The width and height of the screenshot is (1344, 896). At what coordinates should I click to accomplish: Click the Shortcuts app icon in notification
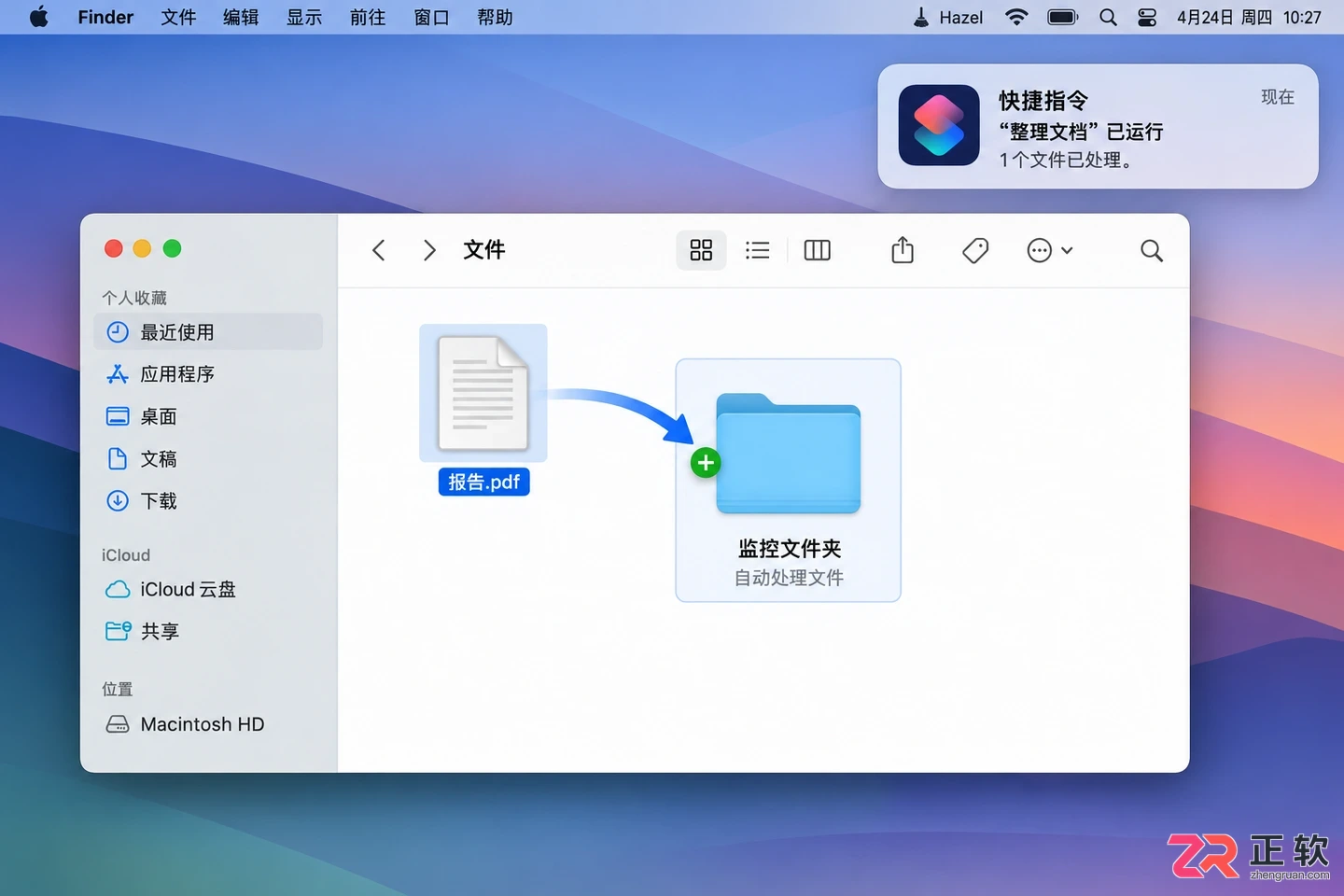tap(939, 125)
